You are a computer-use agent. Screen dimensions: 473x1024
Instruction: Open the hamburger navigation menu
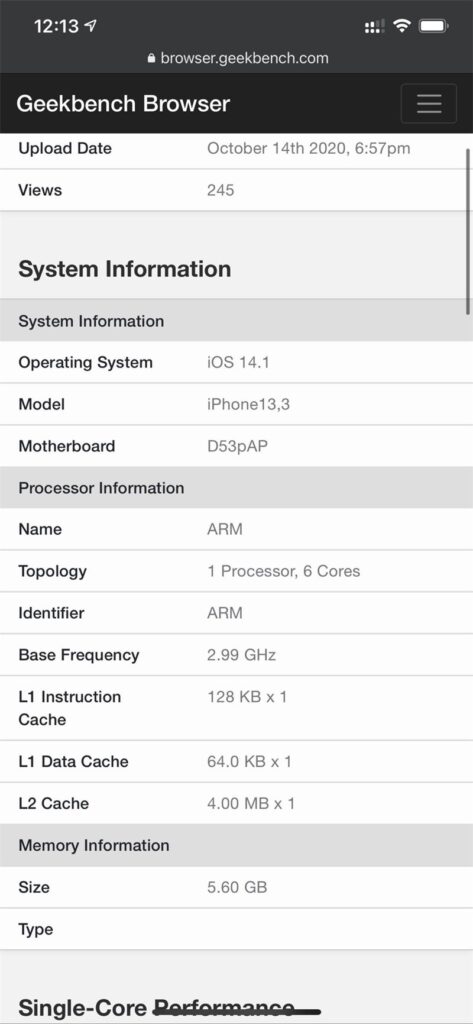pyautogui.click(x=429, y=103)
